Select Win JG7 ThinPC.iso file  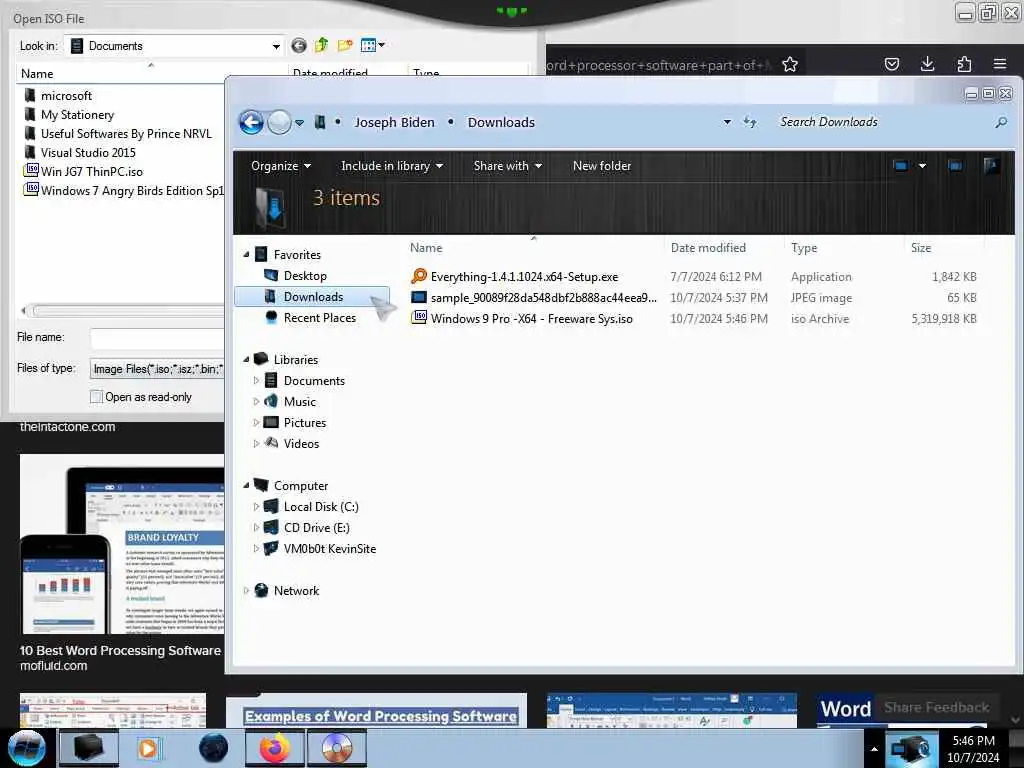91,172
